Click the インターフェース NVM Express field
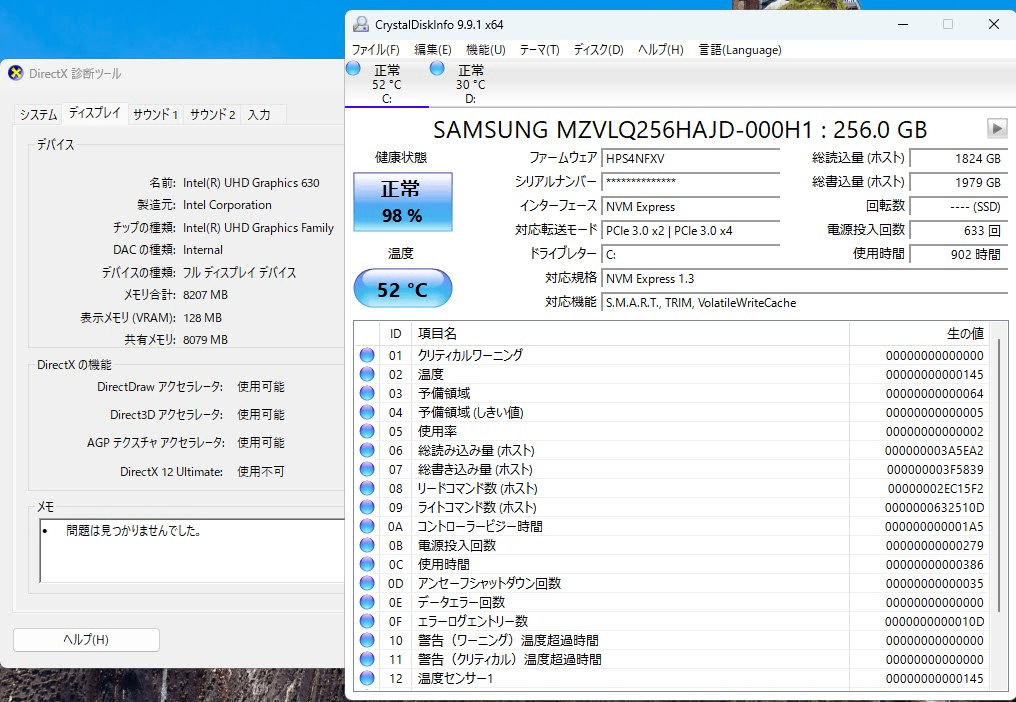Image resolution: width=1016 pixels, height=702 pixels. point(690,207)
